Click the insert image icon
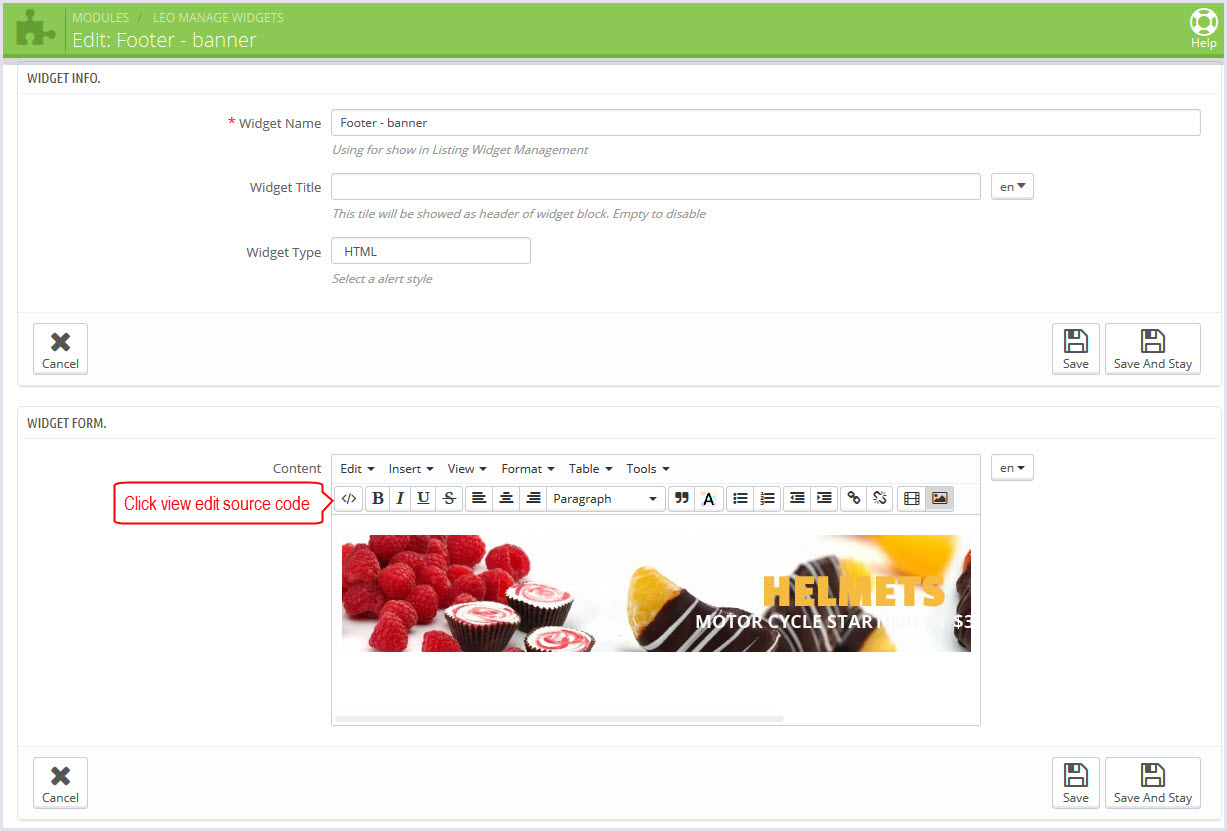This screenshot has width=1227, height=831. 939,498
